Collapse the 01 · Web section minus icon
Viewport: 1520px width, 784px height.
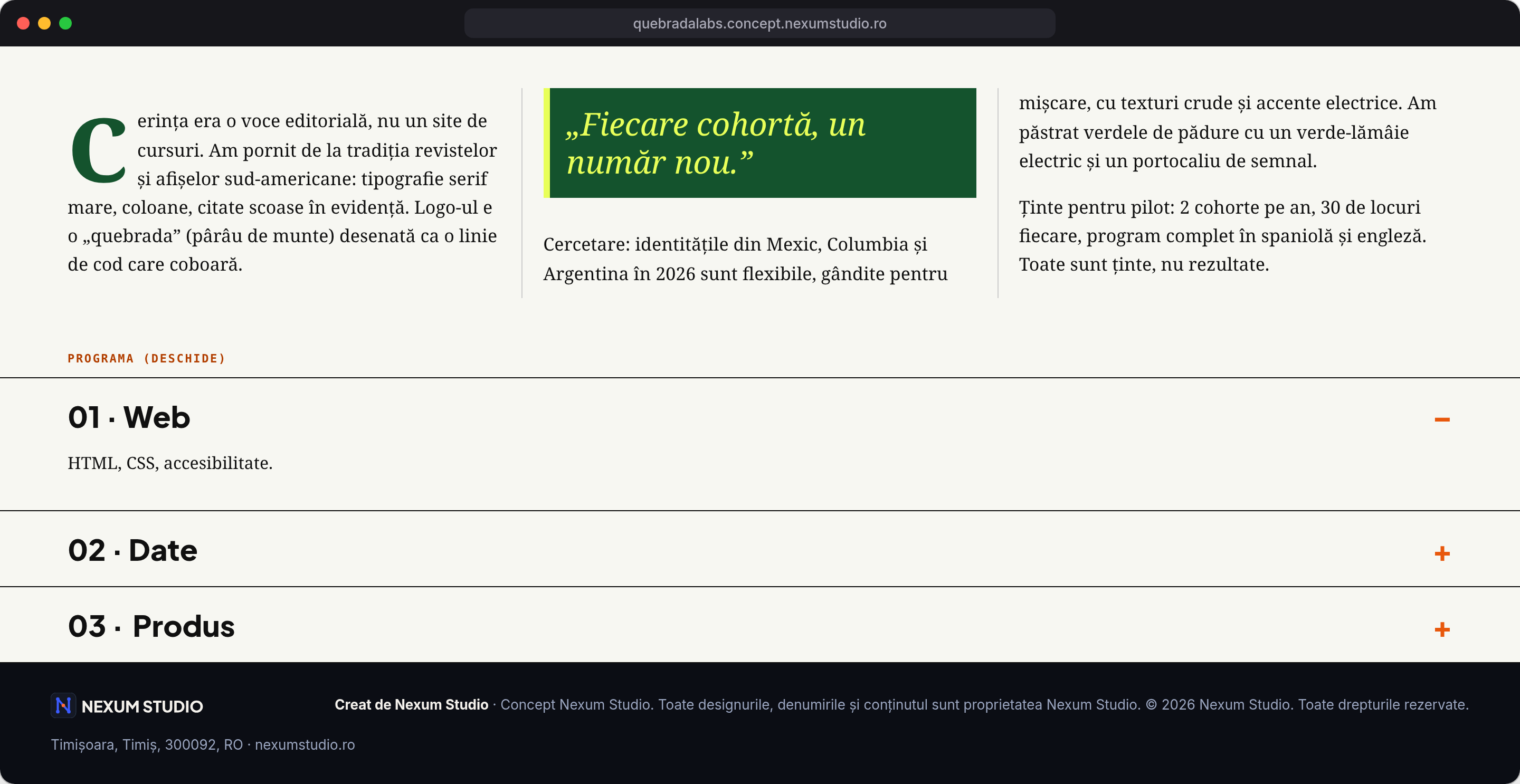coord(1441,419)
